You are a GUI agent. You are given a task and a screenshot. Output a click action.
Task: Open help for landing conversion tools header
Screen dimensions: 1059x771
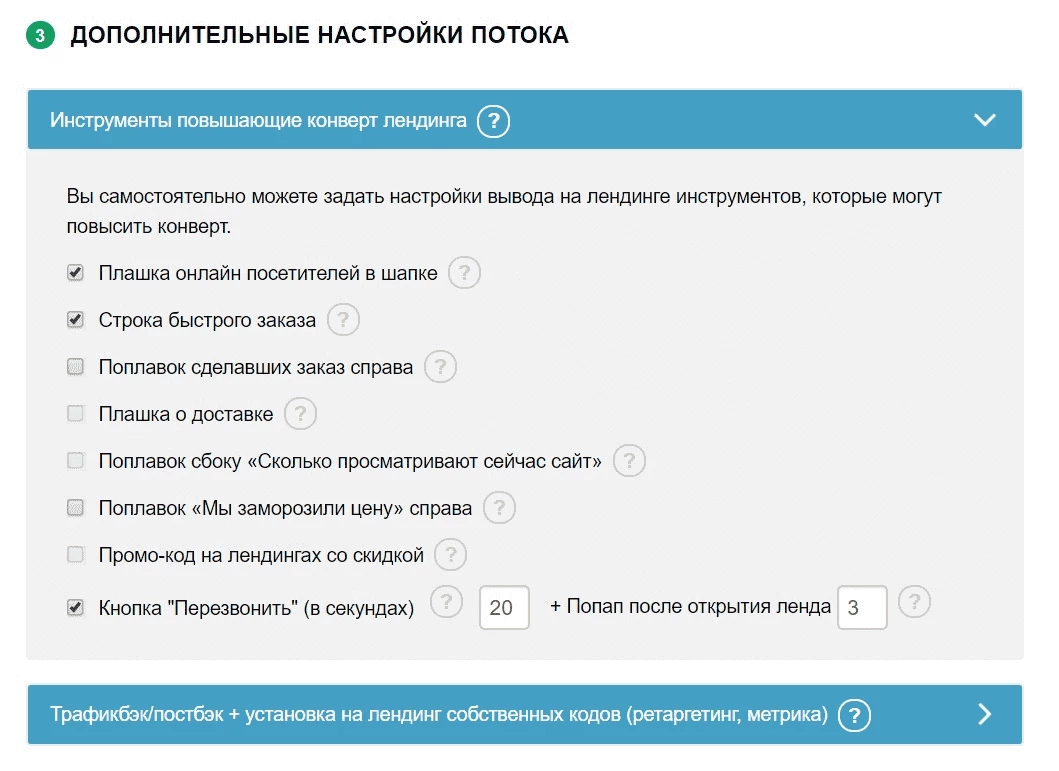(x=494, y=121)
